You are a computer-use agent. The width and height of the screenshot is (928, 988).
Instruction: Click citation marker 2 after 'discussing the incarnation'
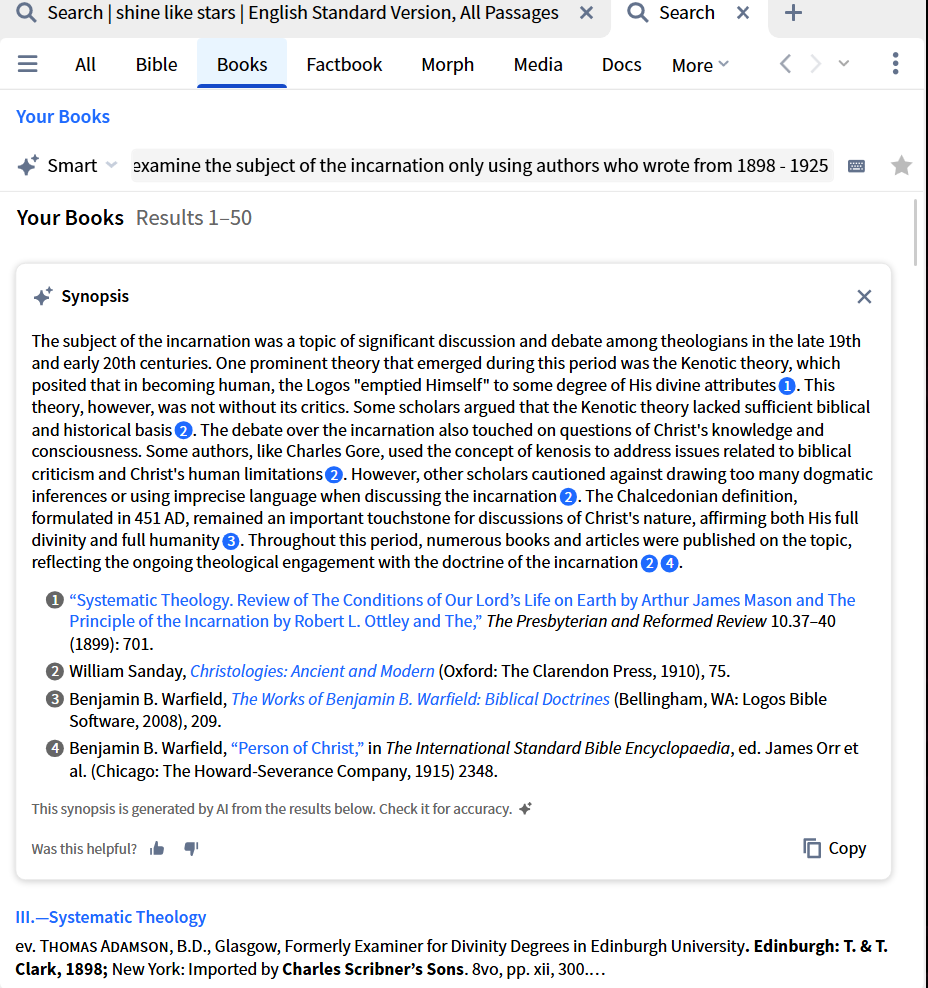(x=568, y=497)
